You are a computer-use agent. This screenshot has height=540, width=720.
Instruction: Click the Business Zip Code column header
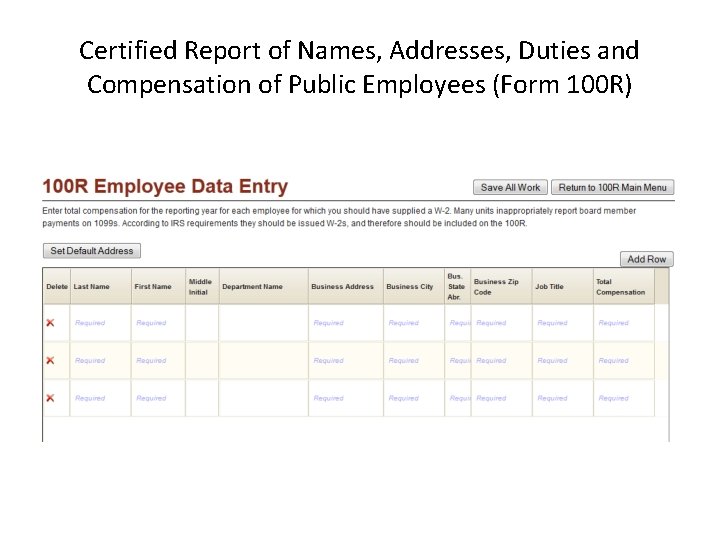coord(501,287)
